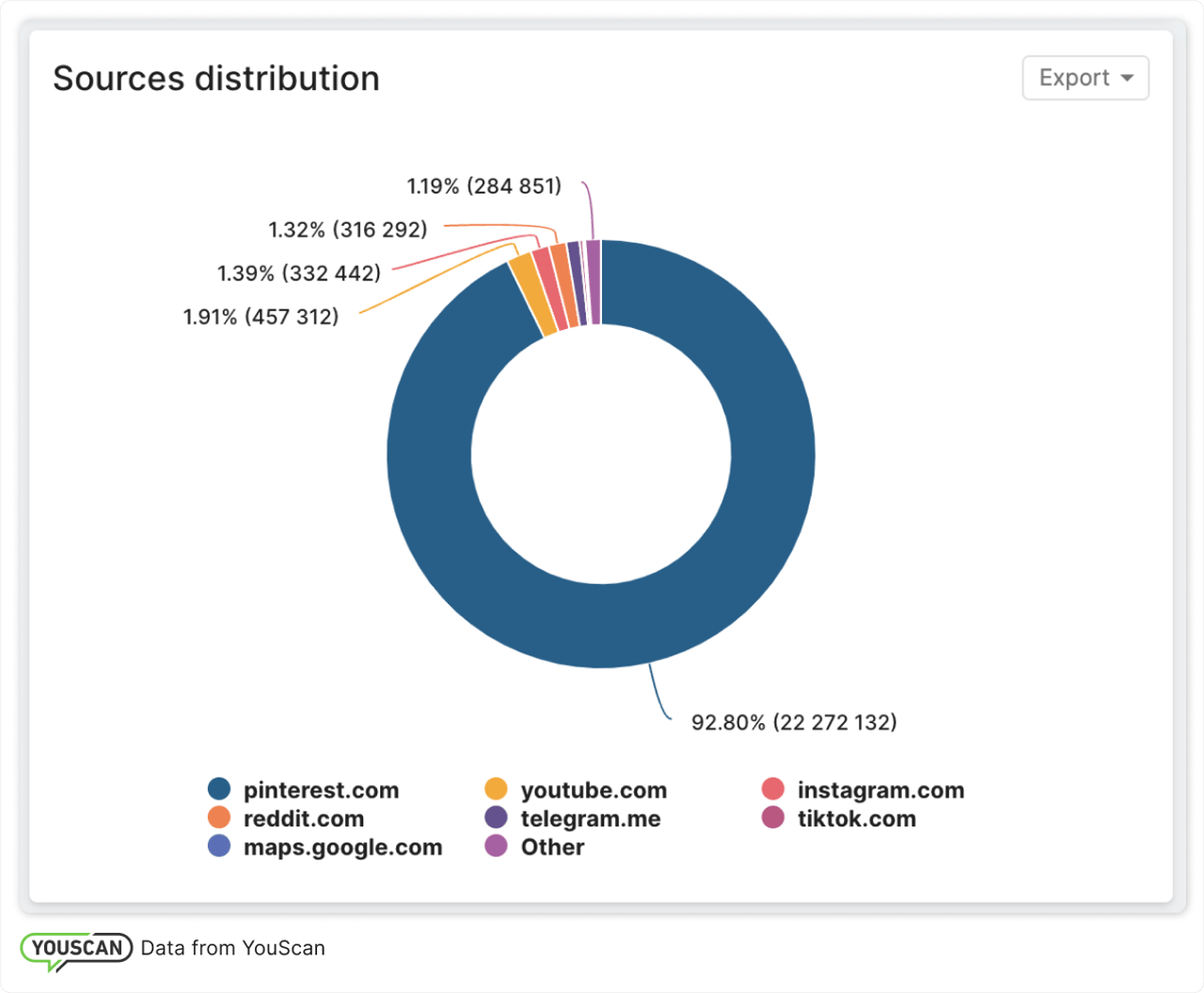Click the 1.19% (284 851) data label
Screen dimensions: 1204x993
tap(483, 186)
